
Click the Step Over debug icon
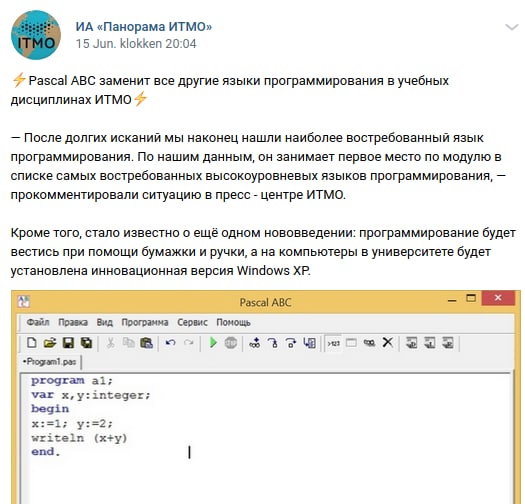[291, 343]
